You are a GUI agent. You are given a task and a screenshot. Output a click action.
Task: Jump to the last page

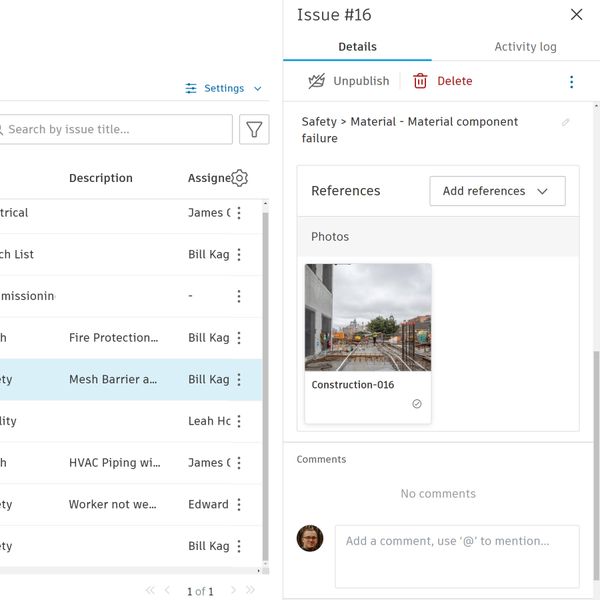point(251,591)
